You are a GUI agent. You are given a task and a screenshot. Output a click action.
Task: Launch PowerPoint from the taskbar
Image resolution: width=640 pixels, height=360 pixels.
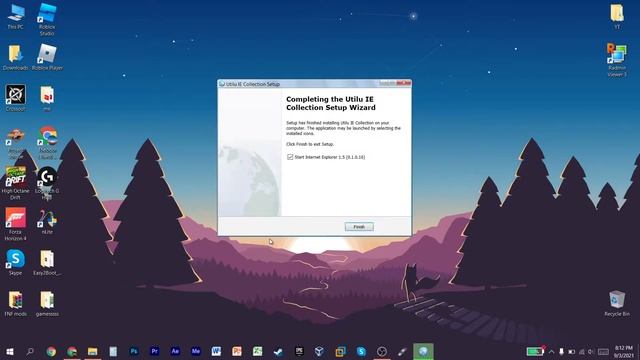(x=237, y=351)
